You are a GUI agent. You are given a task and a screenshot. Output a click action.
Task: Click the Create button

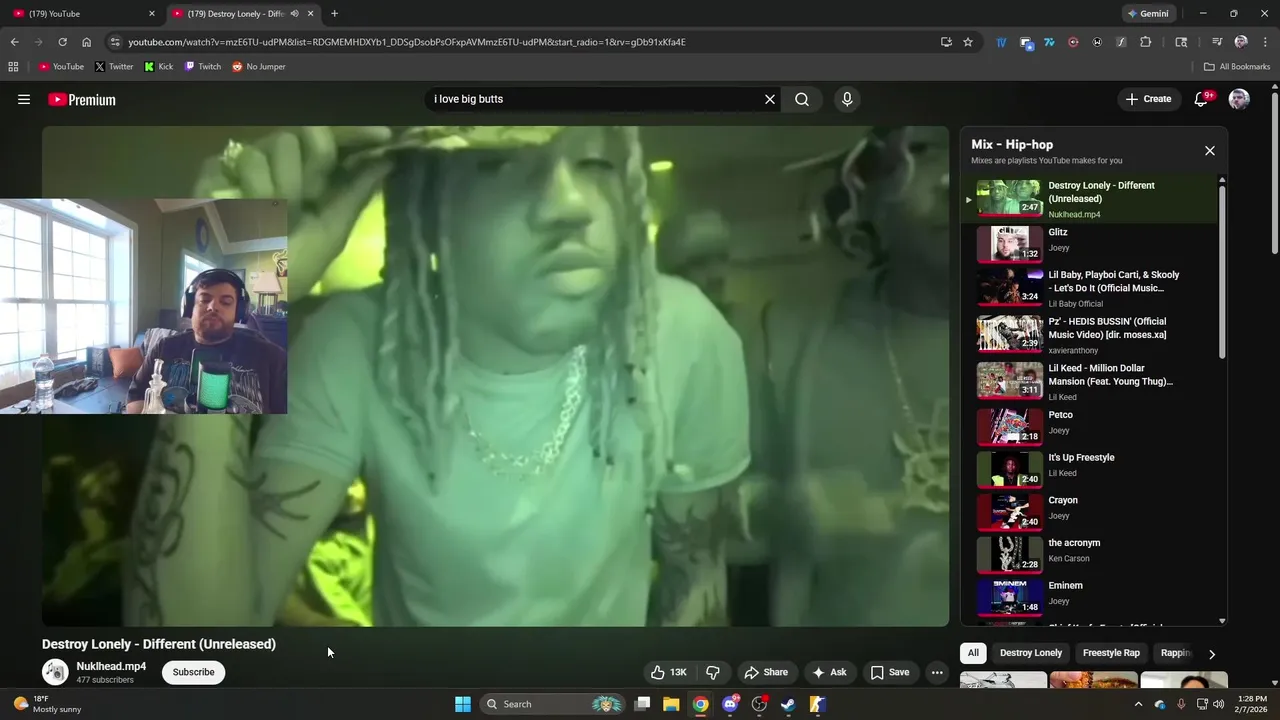(1148, 99)
